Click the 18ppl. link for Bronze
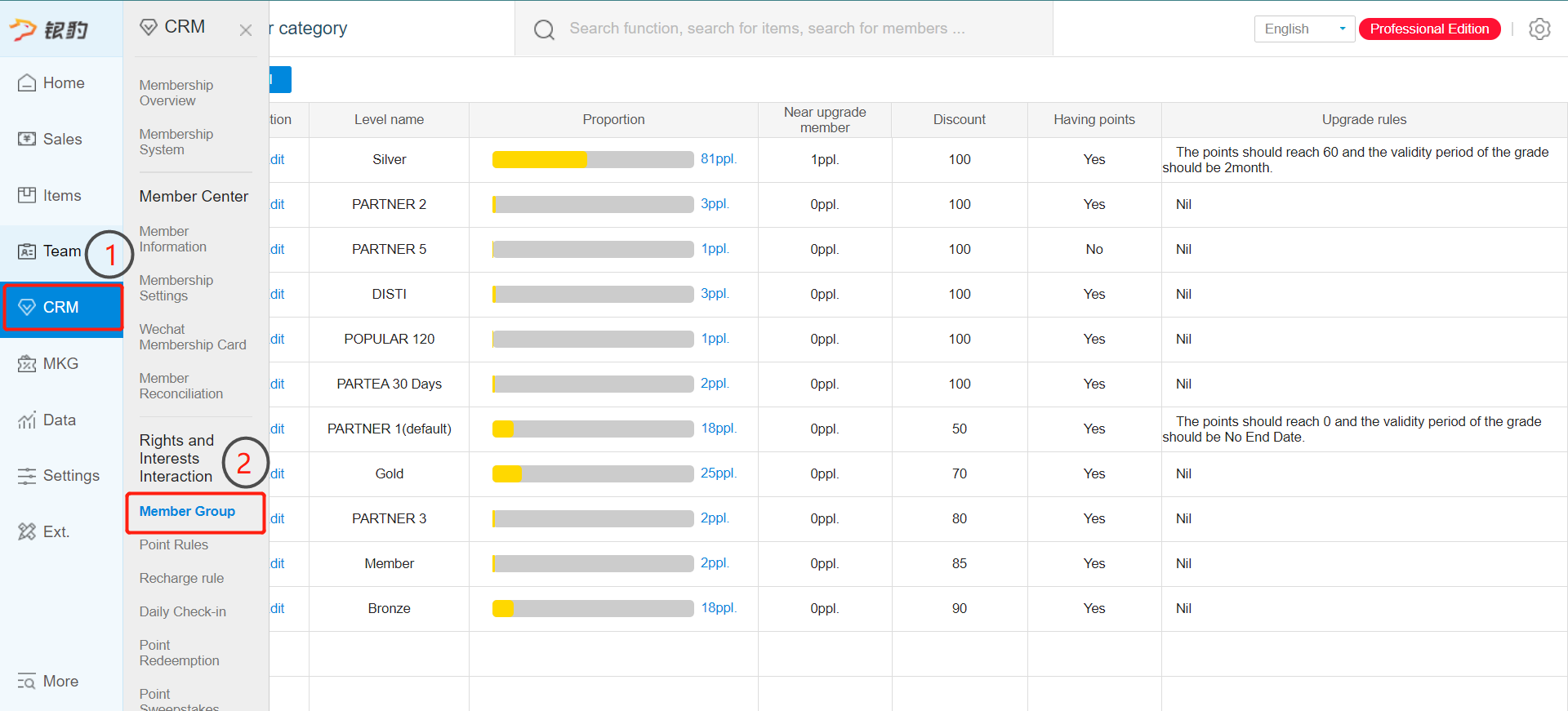 [719, 608]
